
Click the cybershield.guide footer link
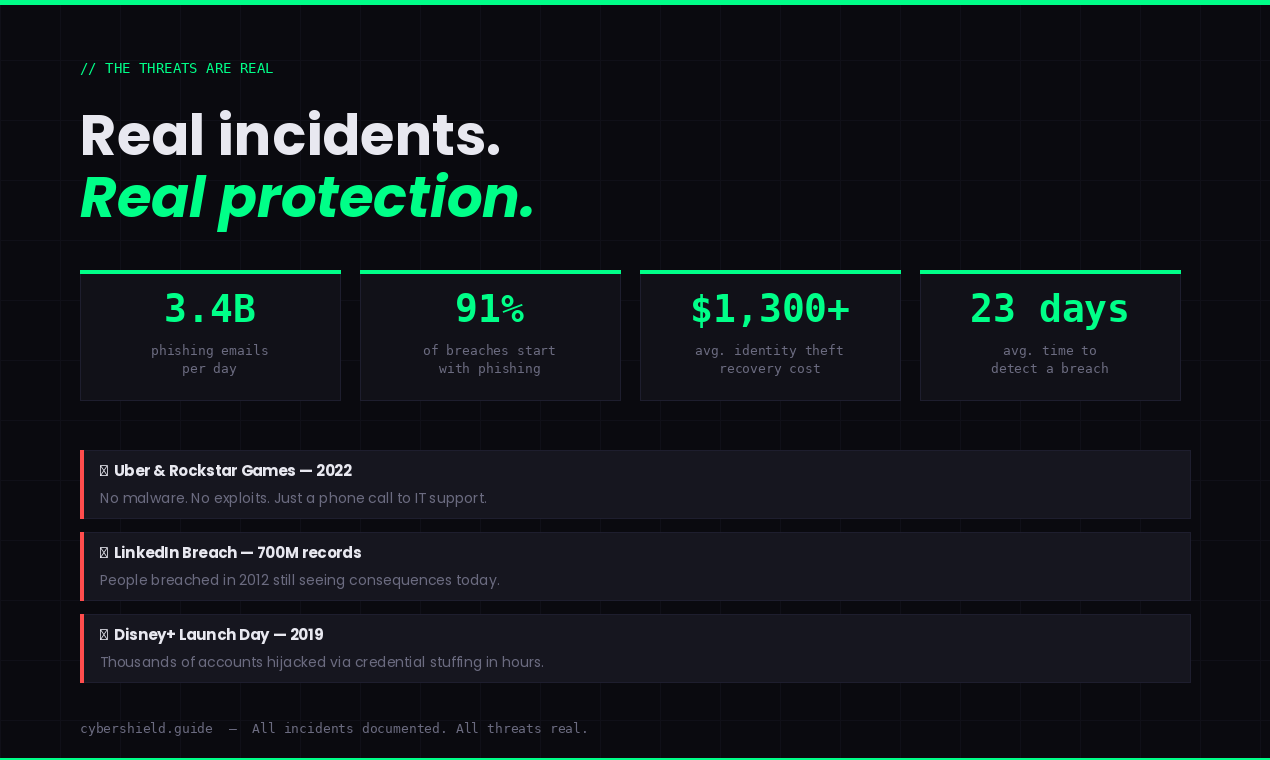[x=146, y=728]
